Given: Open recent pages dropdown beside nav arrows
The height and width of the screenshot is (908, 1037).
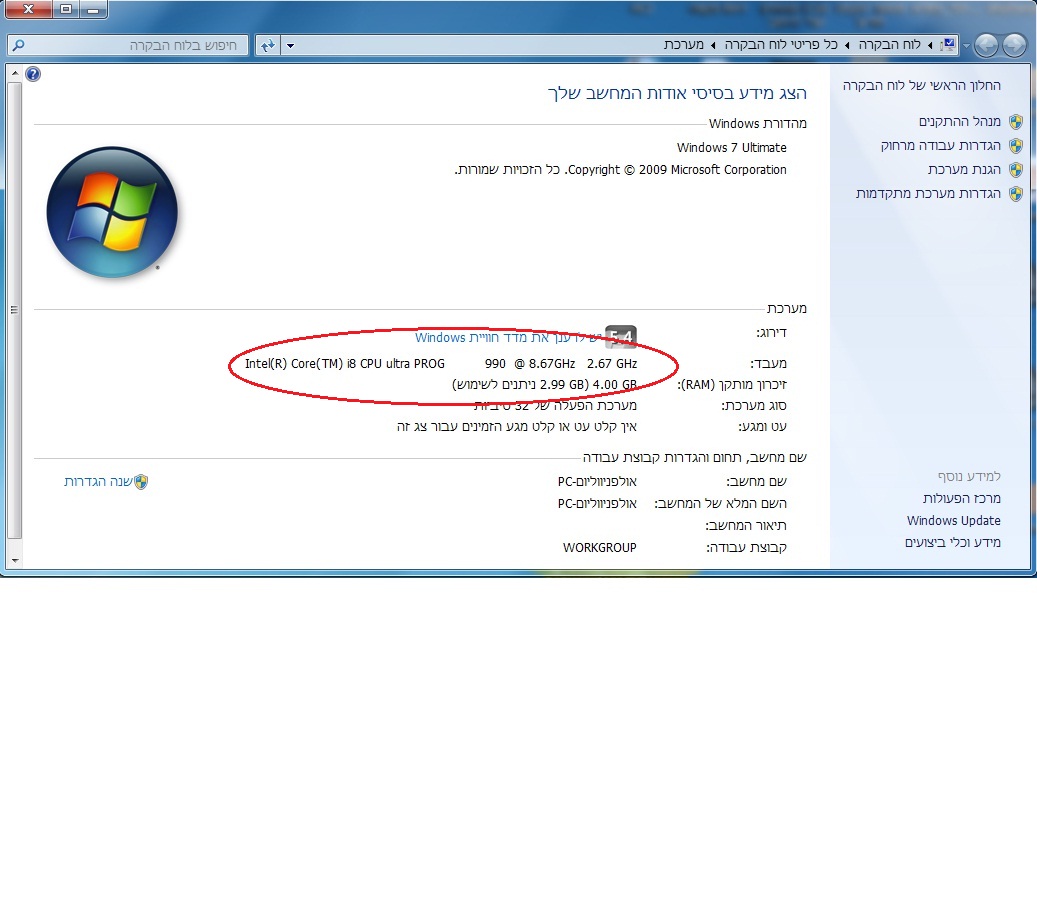Looking at the screenshot, I should click(966, 46).
